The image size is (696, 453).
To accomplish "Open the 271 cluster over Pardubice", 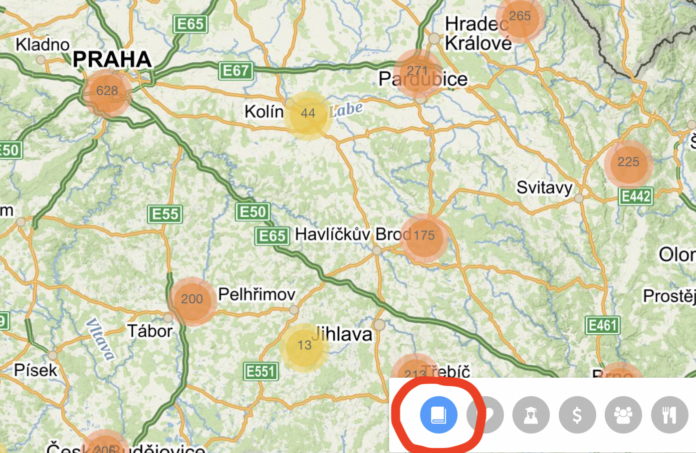I will [x=417, y=73].
